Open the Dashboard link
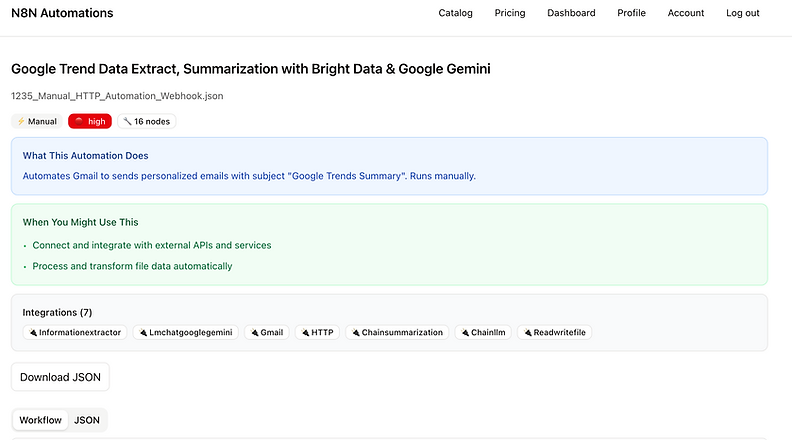 point(571,13)
